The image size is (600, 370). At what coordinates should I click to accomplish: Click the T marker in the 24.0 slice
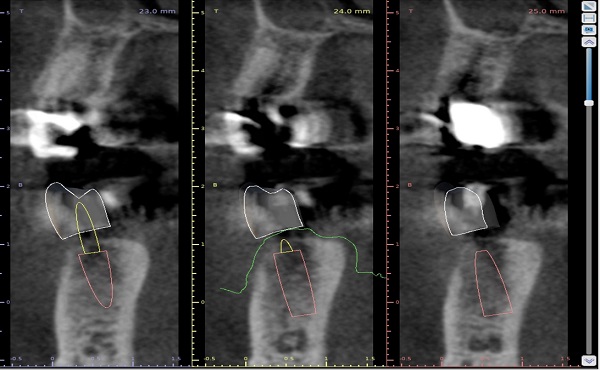(216, 11)
